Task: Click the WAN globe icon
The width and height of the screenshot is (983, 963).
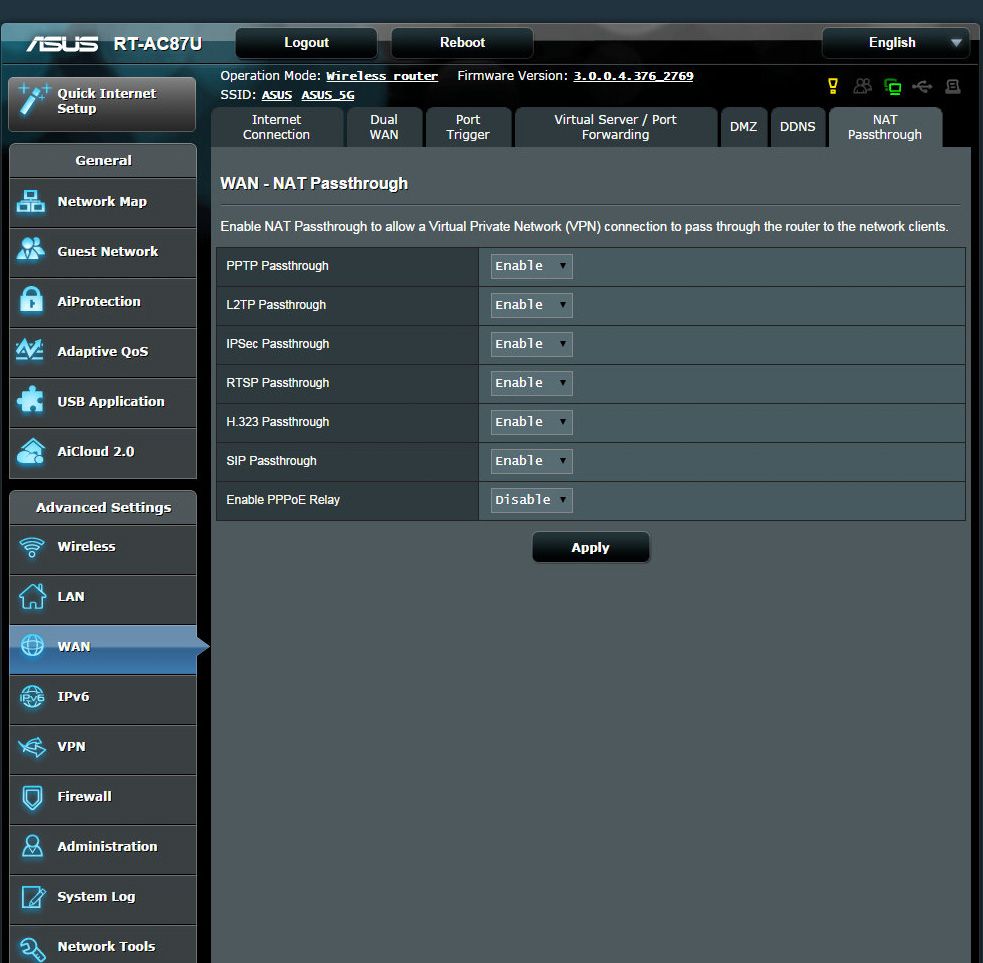Action: 32,646
